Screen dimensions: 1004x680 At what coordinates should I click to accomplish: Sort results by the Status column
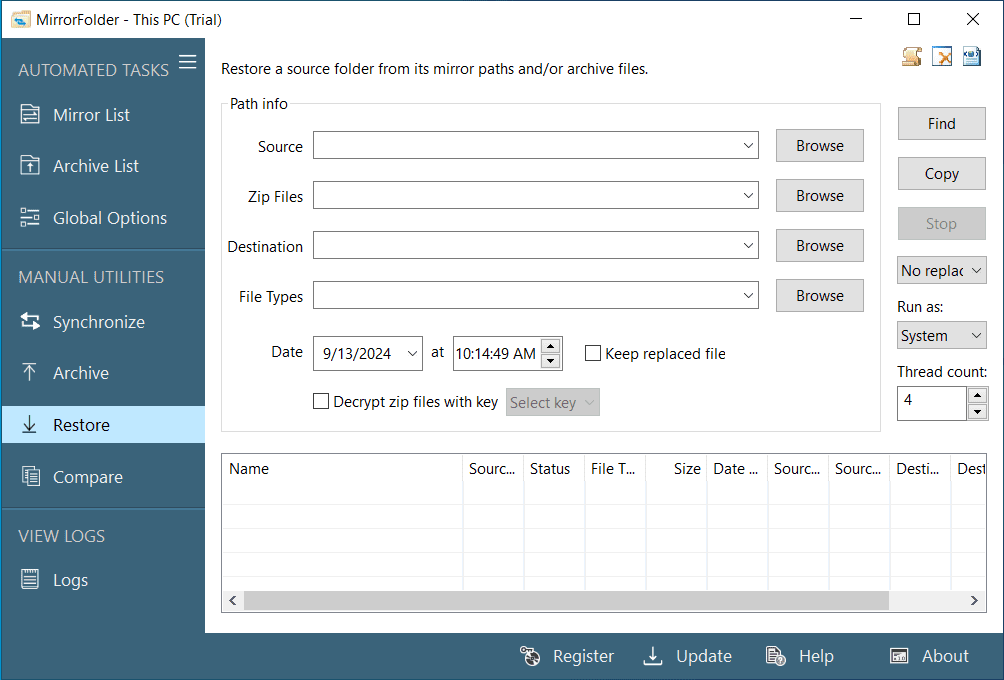[554, 469]
